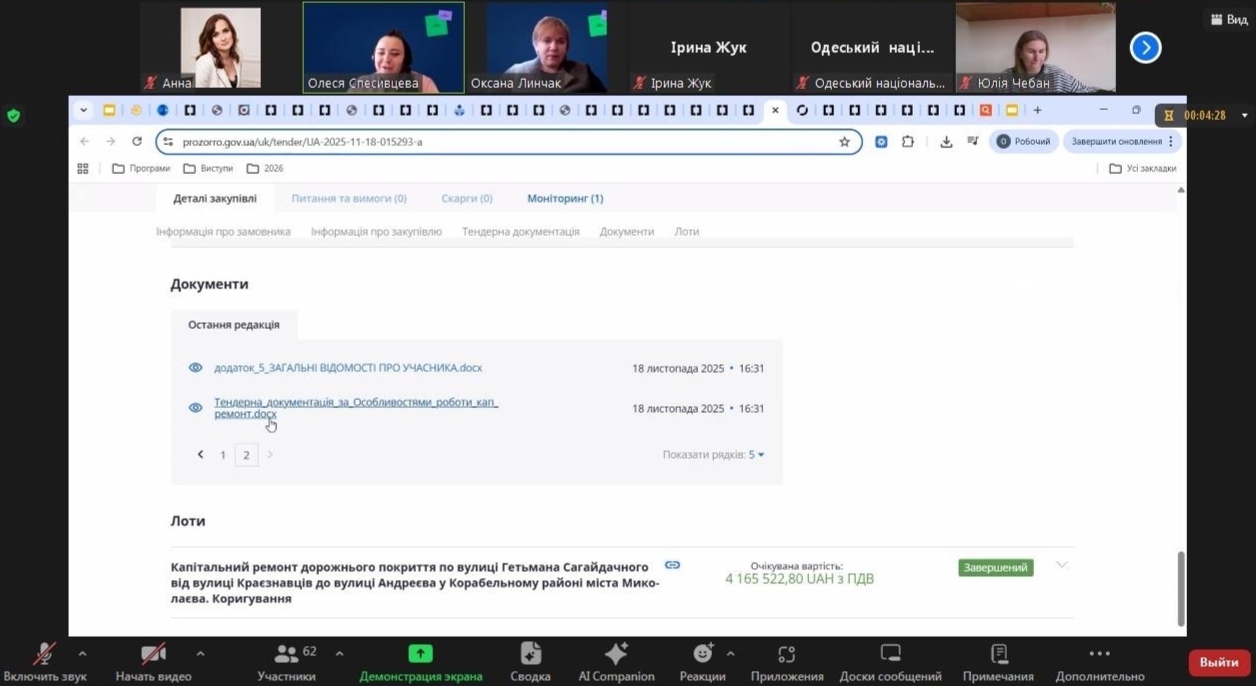Unmute with Включить звук microphone
The width and height of the screenshot is (1256, 686).
tap(44, 654)
